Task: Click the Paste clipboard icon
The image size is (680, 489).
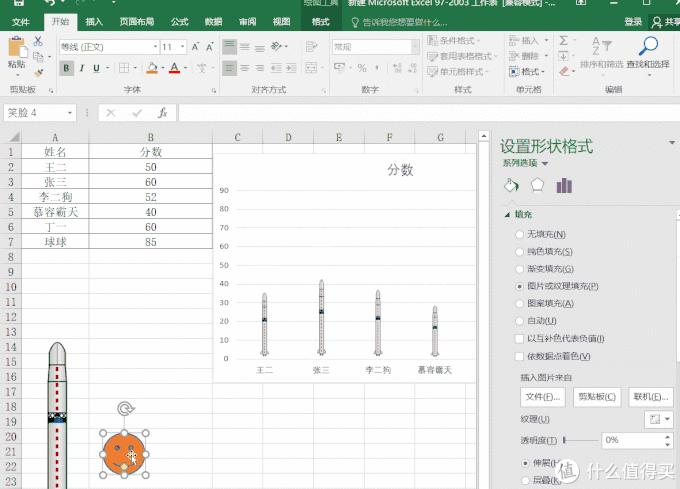Action: [x=16, y=47]
